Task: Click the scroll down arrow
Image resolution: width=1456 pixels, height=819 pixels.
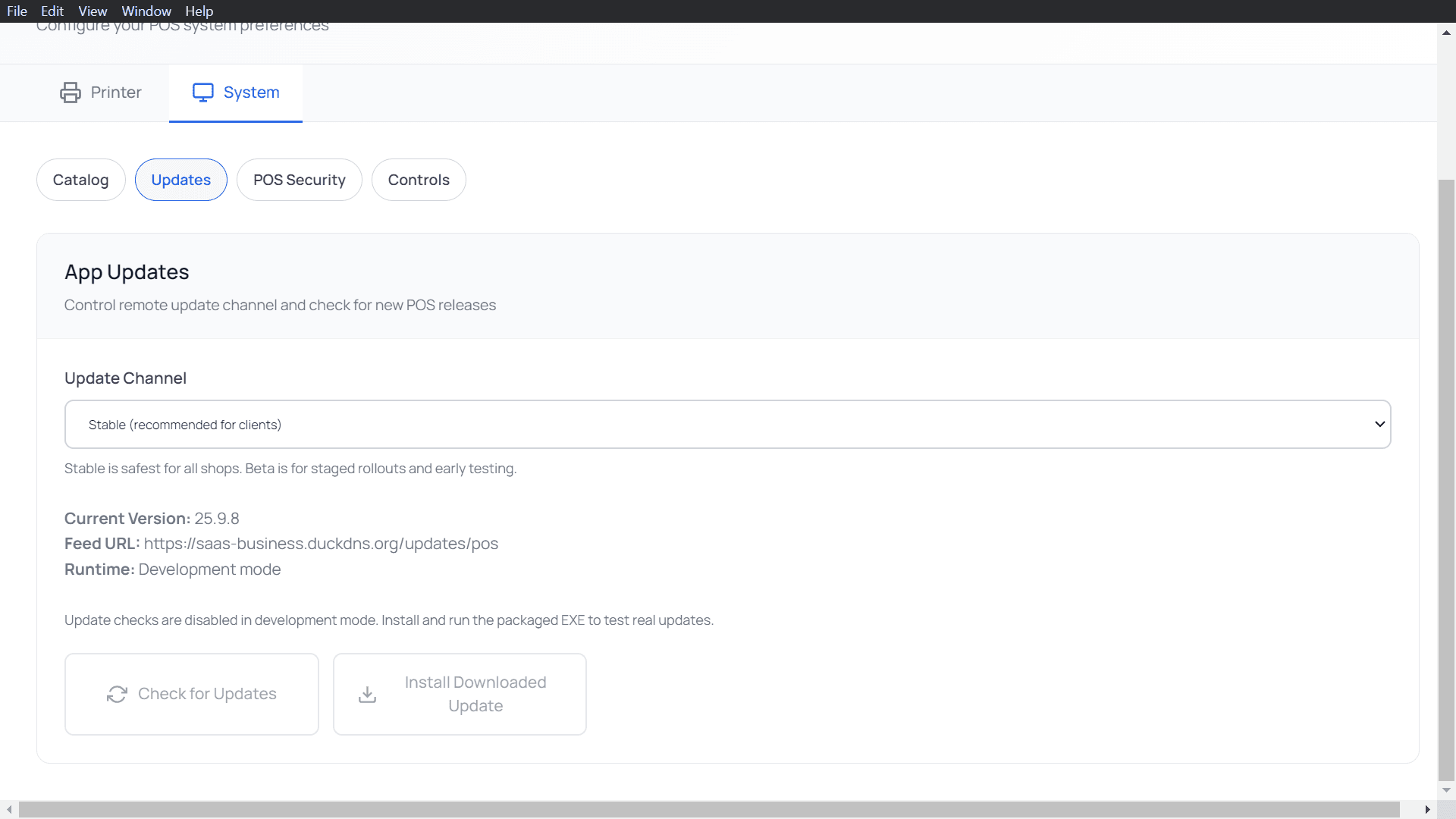Action: tap(1446, 790)
